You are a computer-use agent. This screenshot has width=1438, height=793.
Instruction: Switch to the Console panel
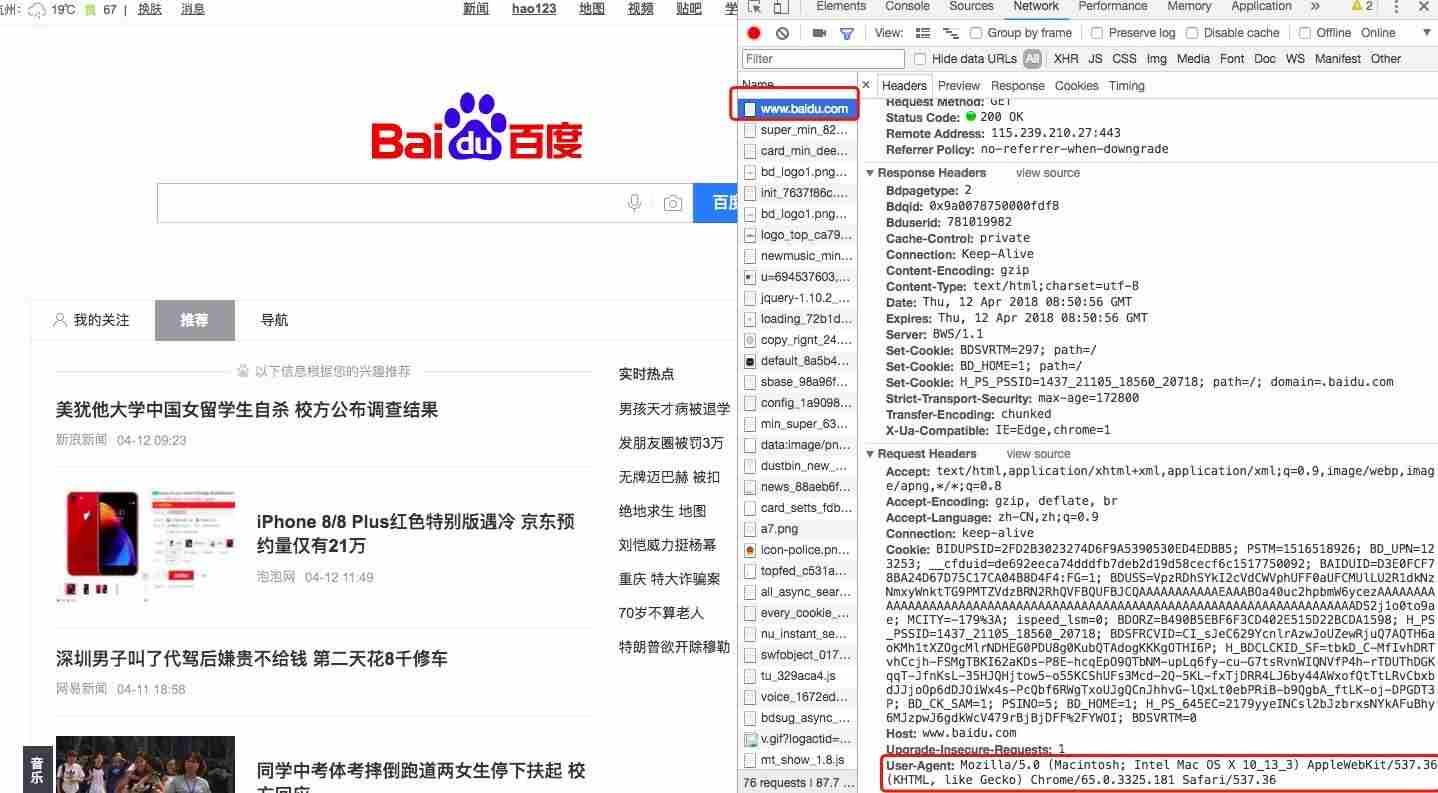pyautogui.click(x=906, y=7)
